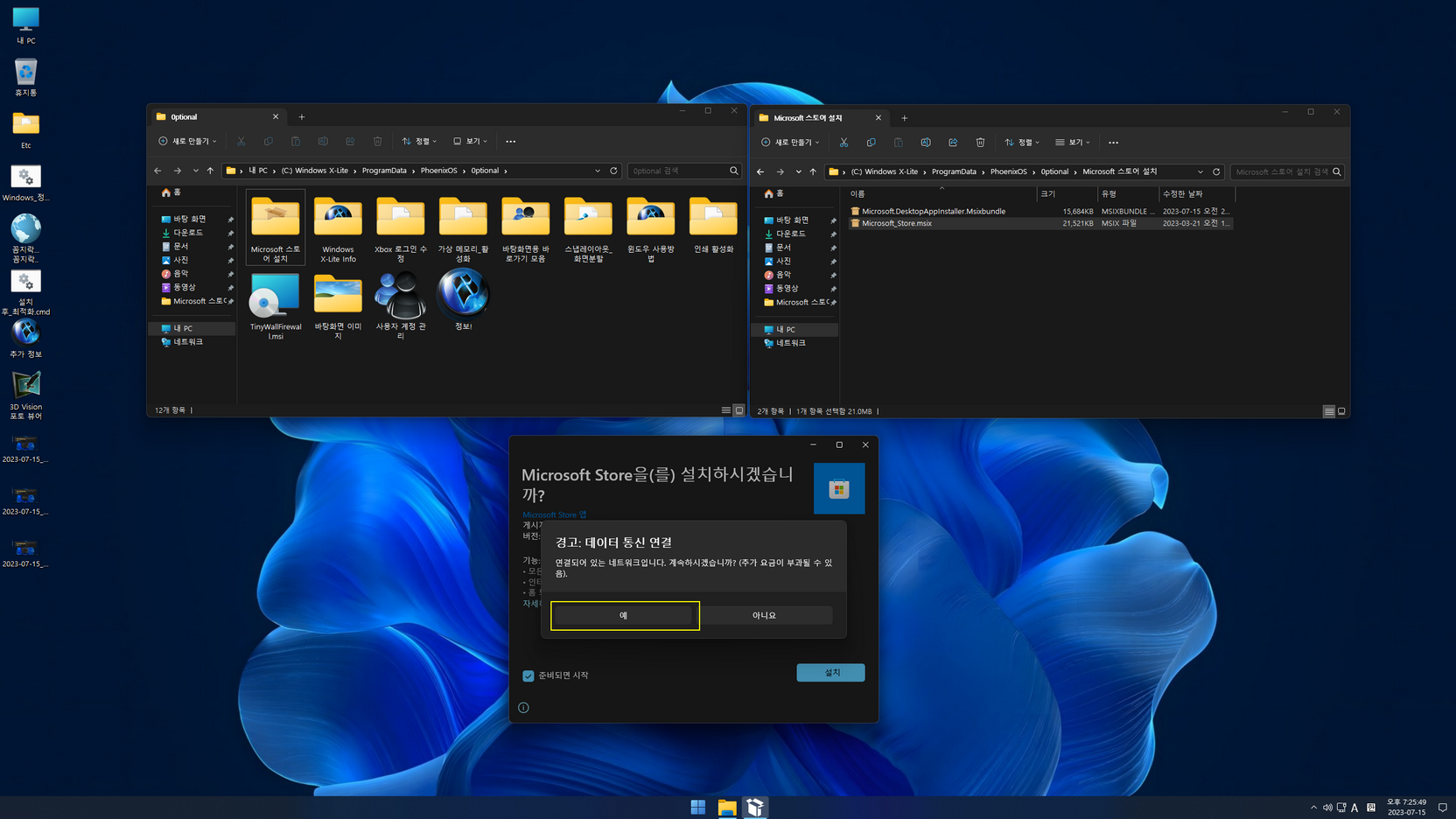Open the Windows X-Lite Info folder
Viewport: 1456px width, 819px height.
pyautogui.click(x=338, y=229)
